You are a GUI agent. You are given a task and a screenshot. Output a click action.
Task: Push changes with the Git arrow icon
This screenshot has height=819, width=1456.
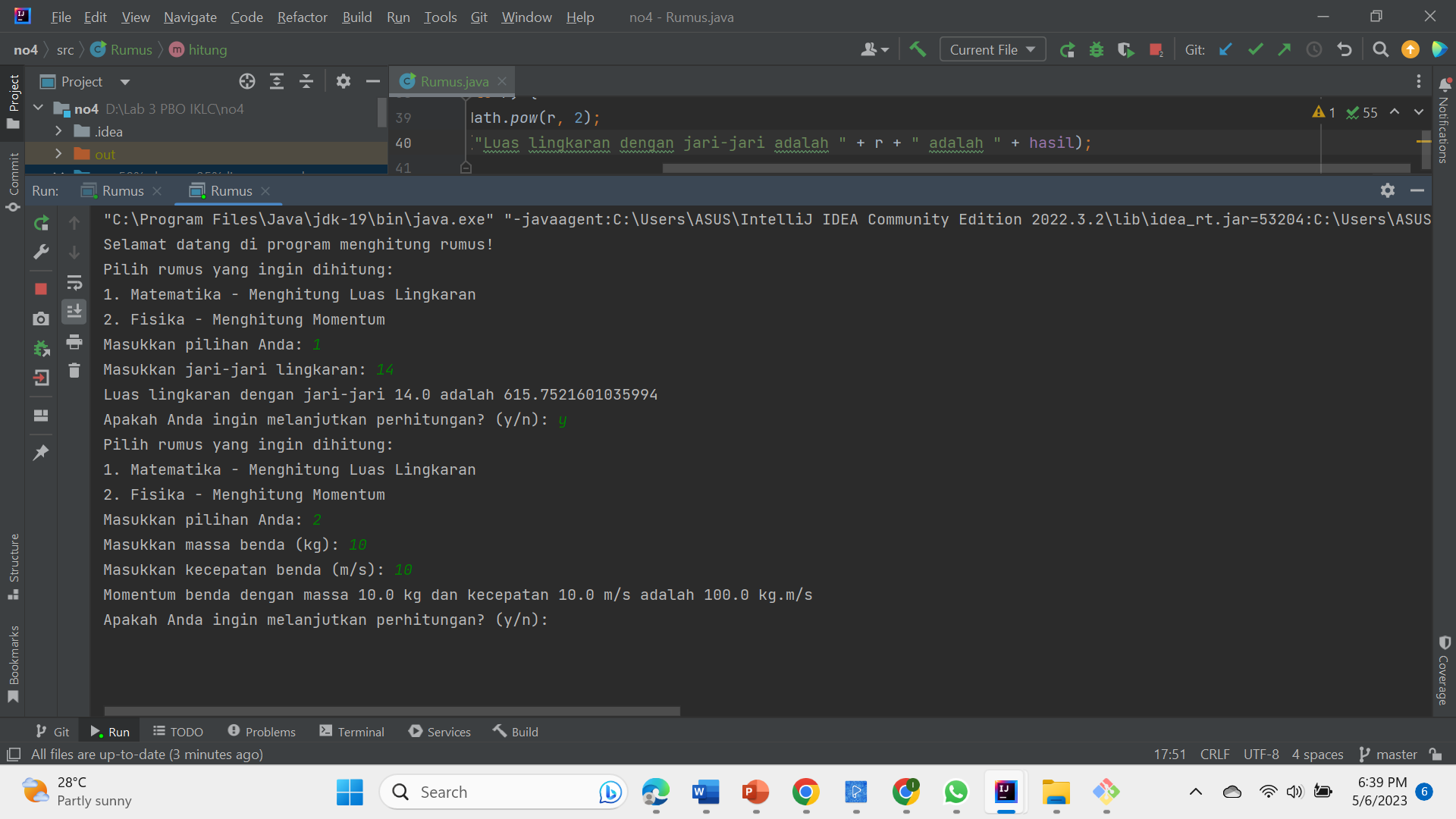point(1285,49)
